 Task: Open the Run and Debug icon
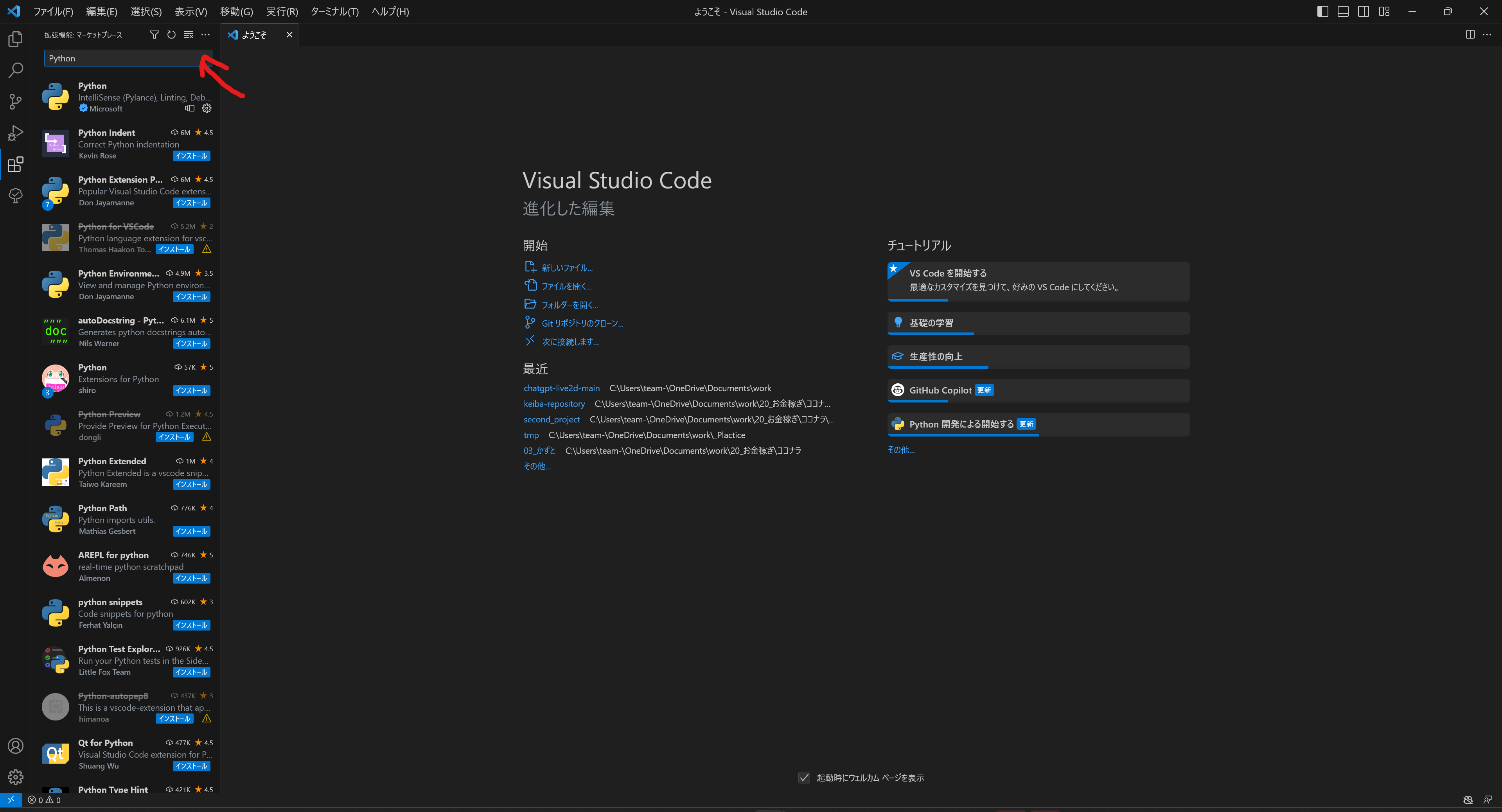point(16,133)
